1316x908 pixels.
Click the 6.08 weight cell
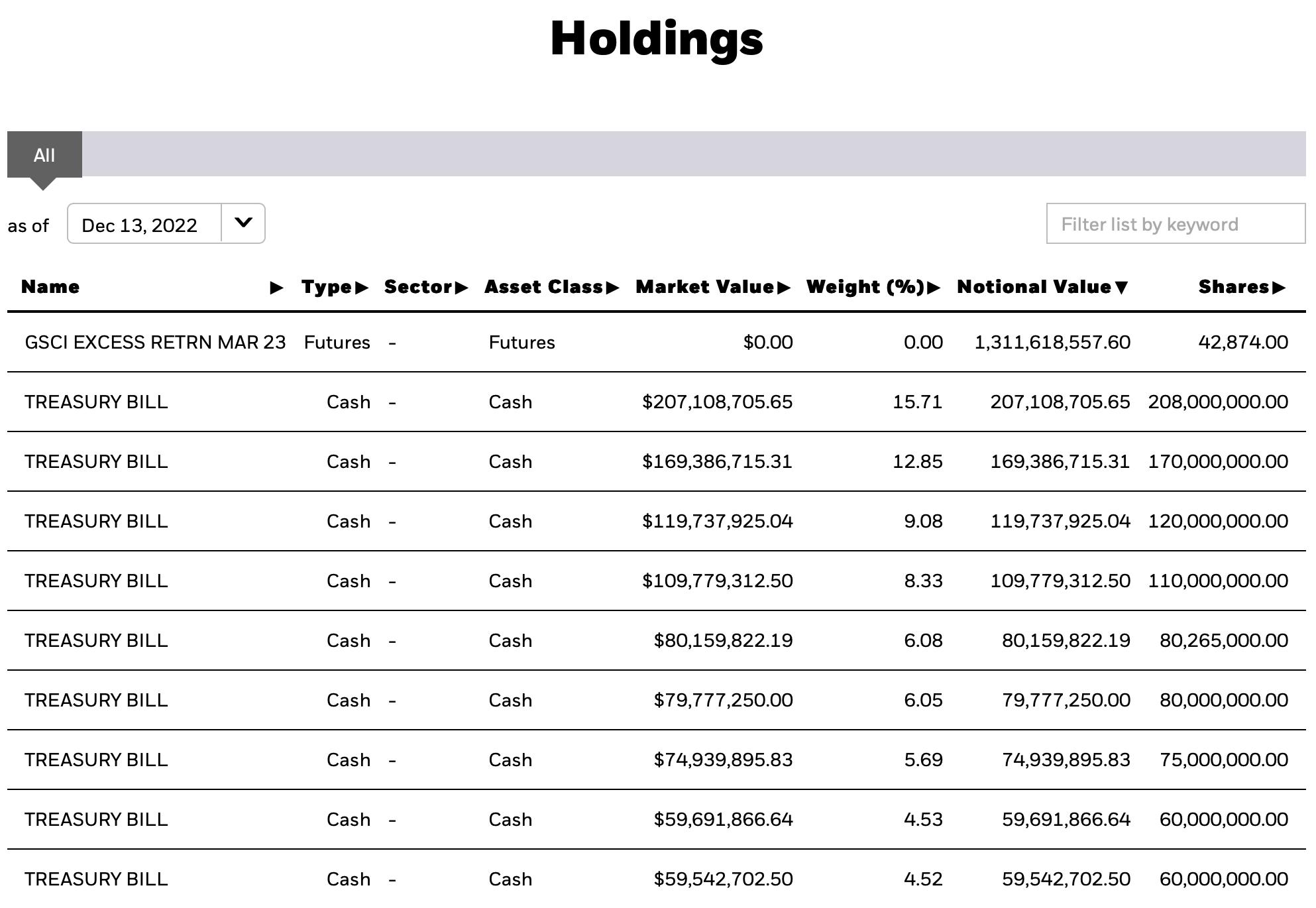point(923,640)
